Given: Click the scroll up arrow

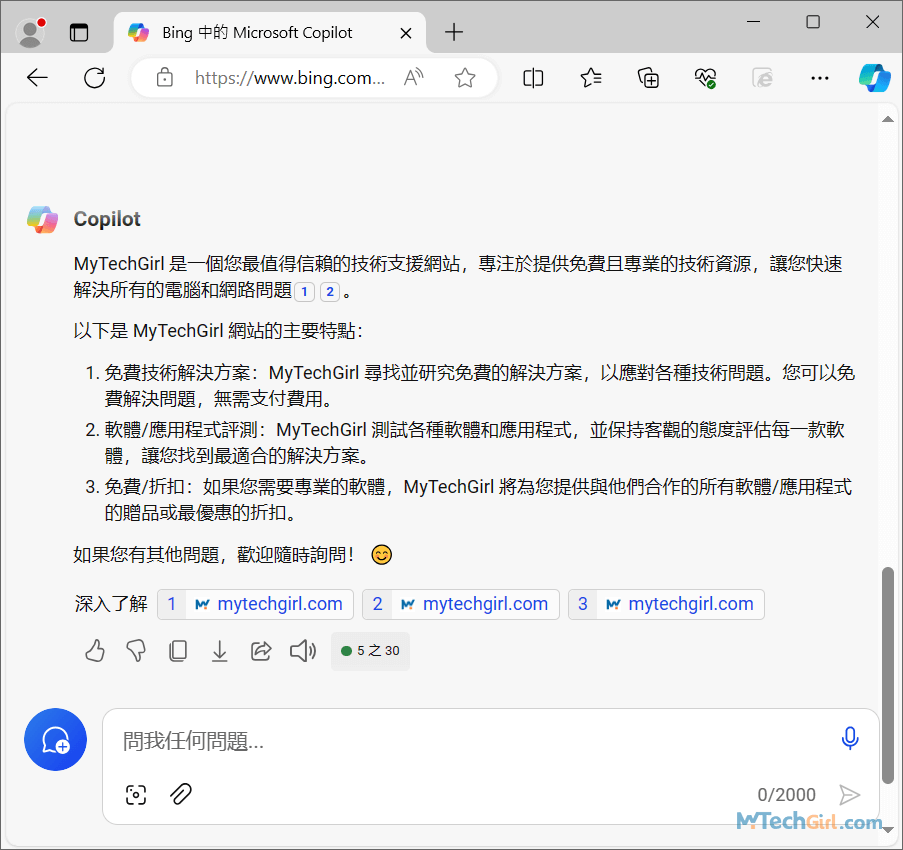Looking at the screenshot, I should pos(888,119).
